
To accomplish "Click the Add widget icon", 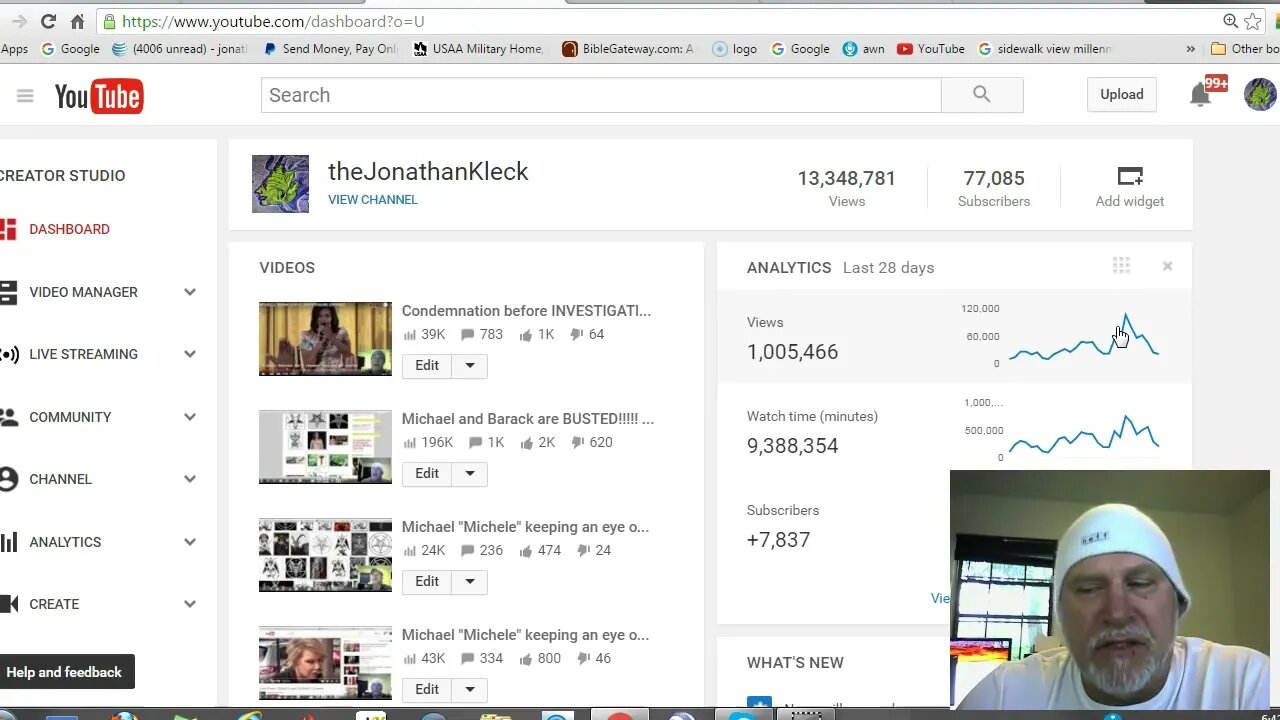I will pyautogui.click(x=1130, y=177).
